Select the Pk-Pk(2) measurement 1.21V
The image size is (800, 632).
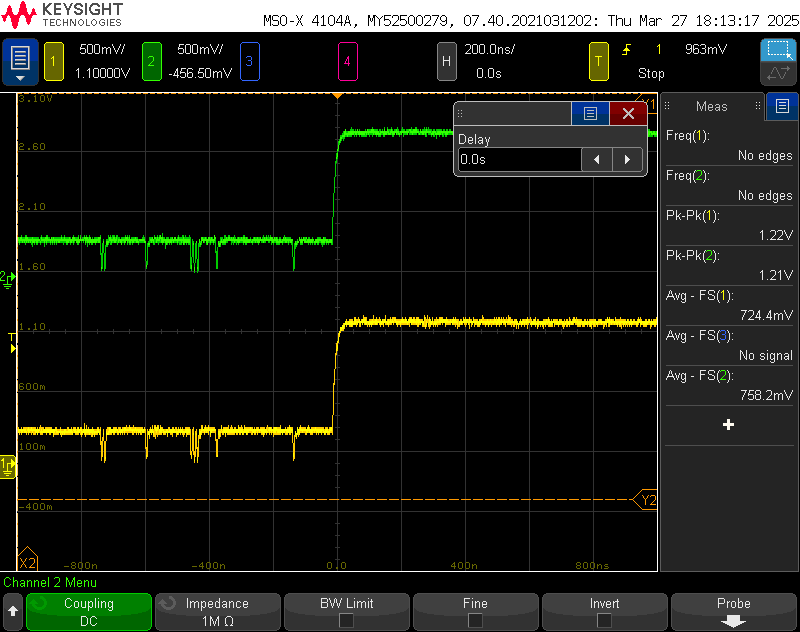pos(729,266)
